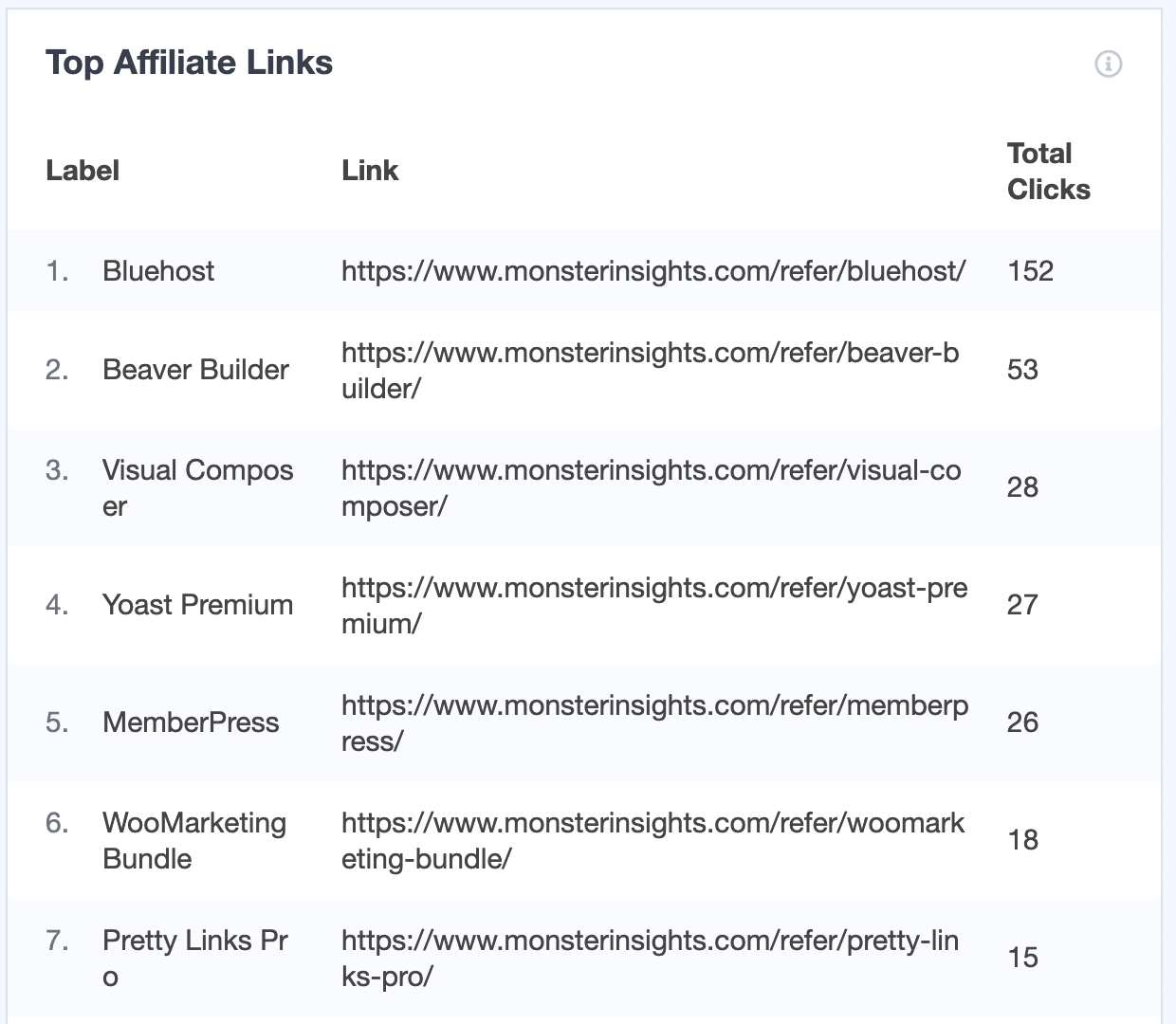This screenshot has height=1024, width=1176.
Task: Open the Yoast Premium referral link
Action: [x=654, y=605]
